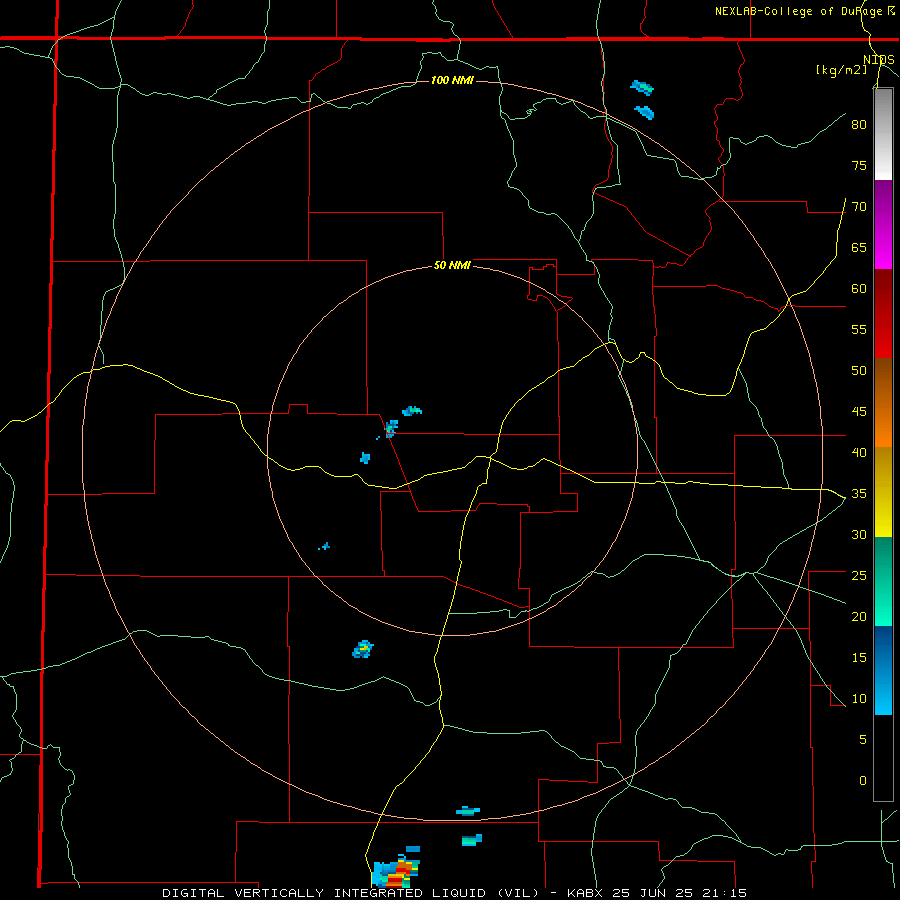Click the value 20 on the scale
The width and height of the screenshot is (900, 900).
click(859, 616)
